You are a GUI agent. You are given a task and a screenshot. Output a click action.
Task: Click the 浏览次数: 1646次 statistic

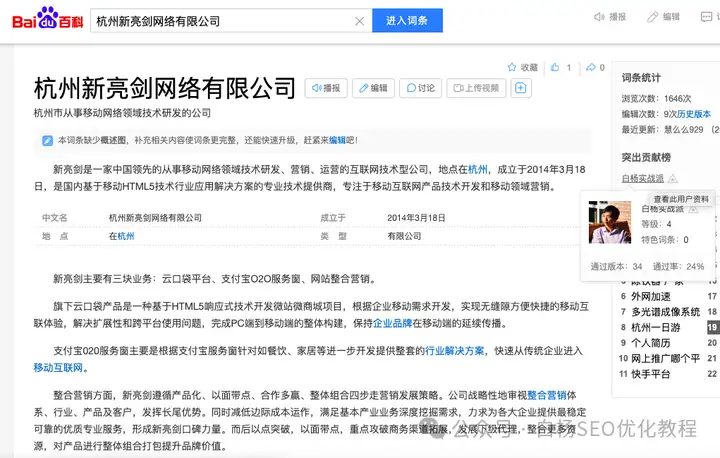click(x=656, y=99)
